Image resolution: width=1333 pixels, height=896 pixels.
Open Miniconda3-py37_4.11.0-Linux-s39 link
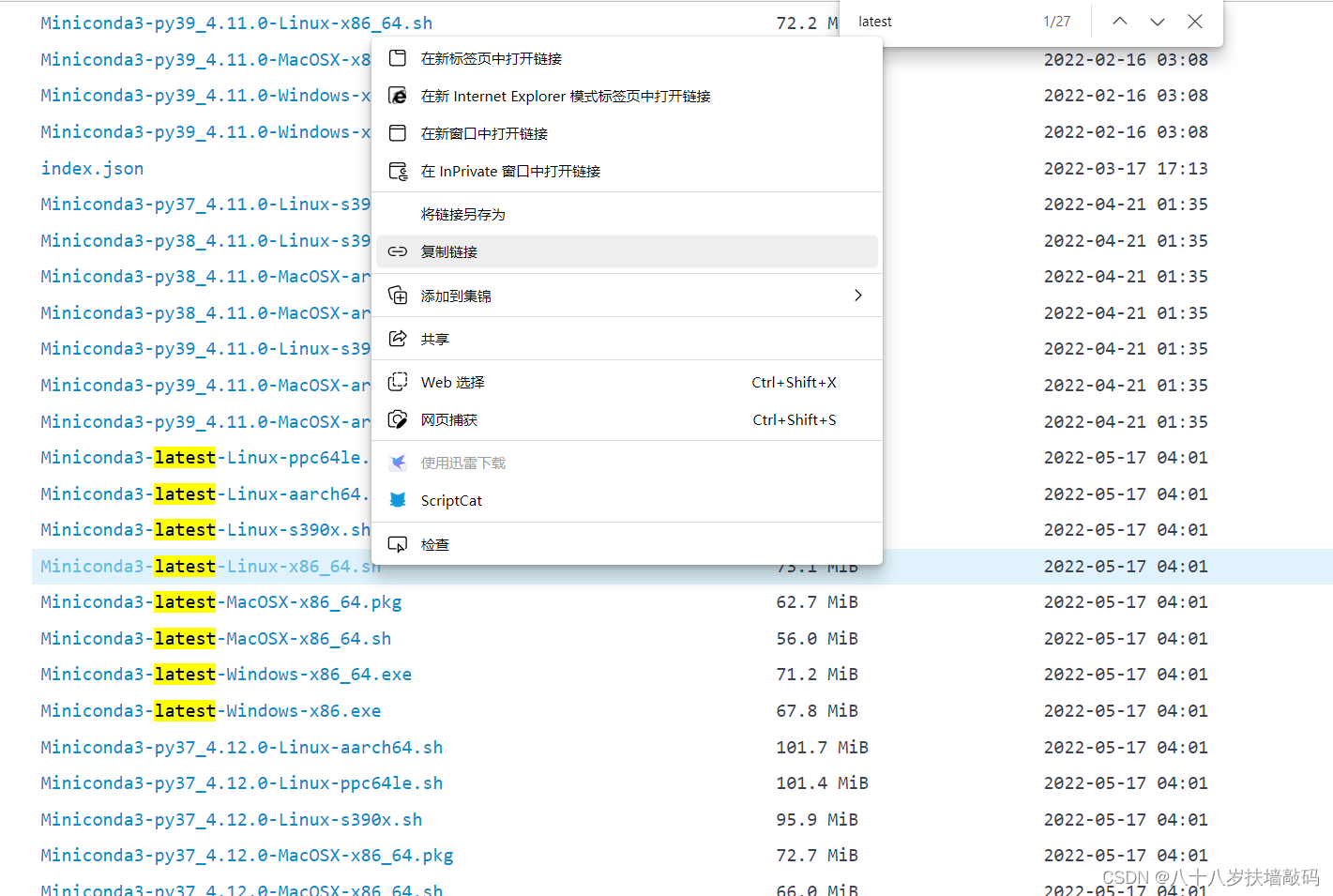click(205, 205)
